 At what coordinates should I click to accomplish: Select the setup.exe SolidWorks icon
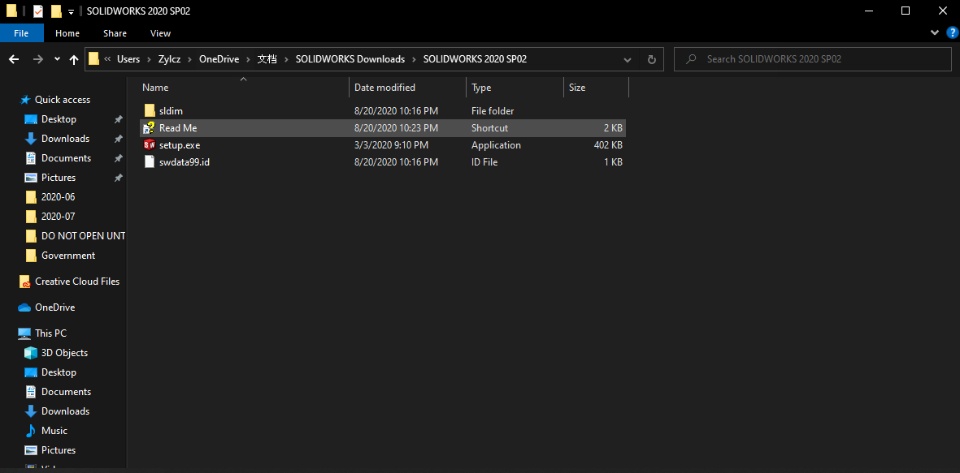click(149, 145)
